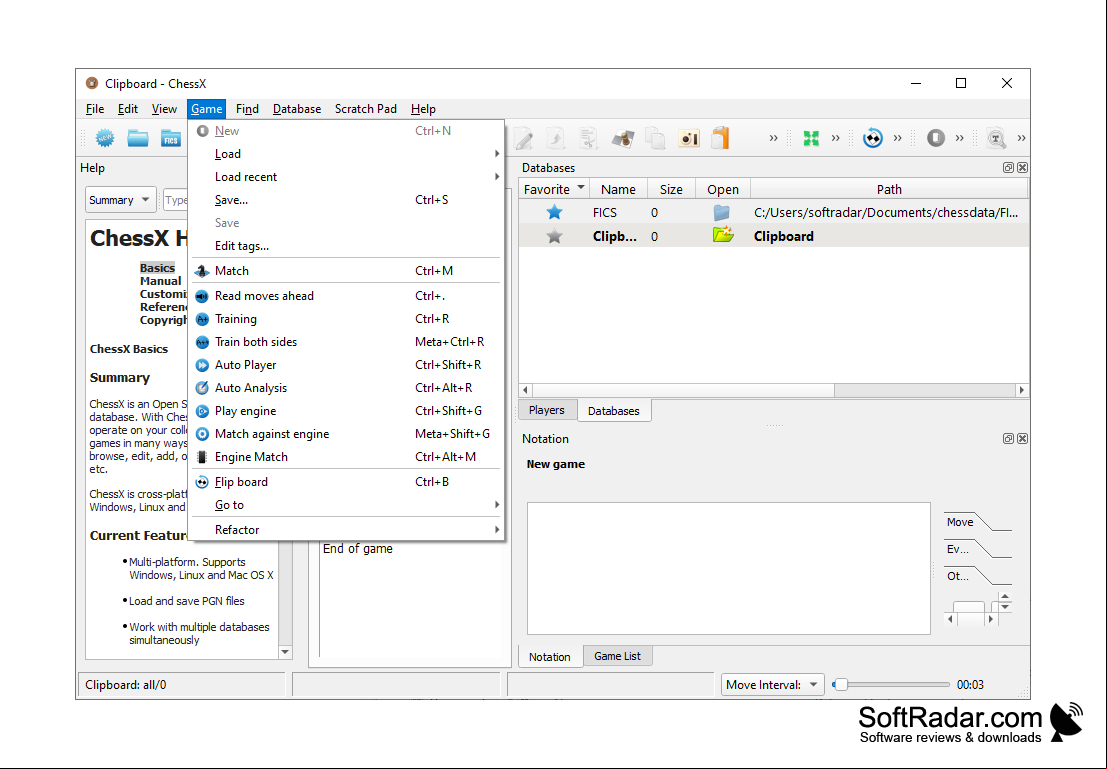Open the Find menu
Screen dimensions: 1107x769
click(247, 109)
